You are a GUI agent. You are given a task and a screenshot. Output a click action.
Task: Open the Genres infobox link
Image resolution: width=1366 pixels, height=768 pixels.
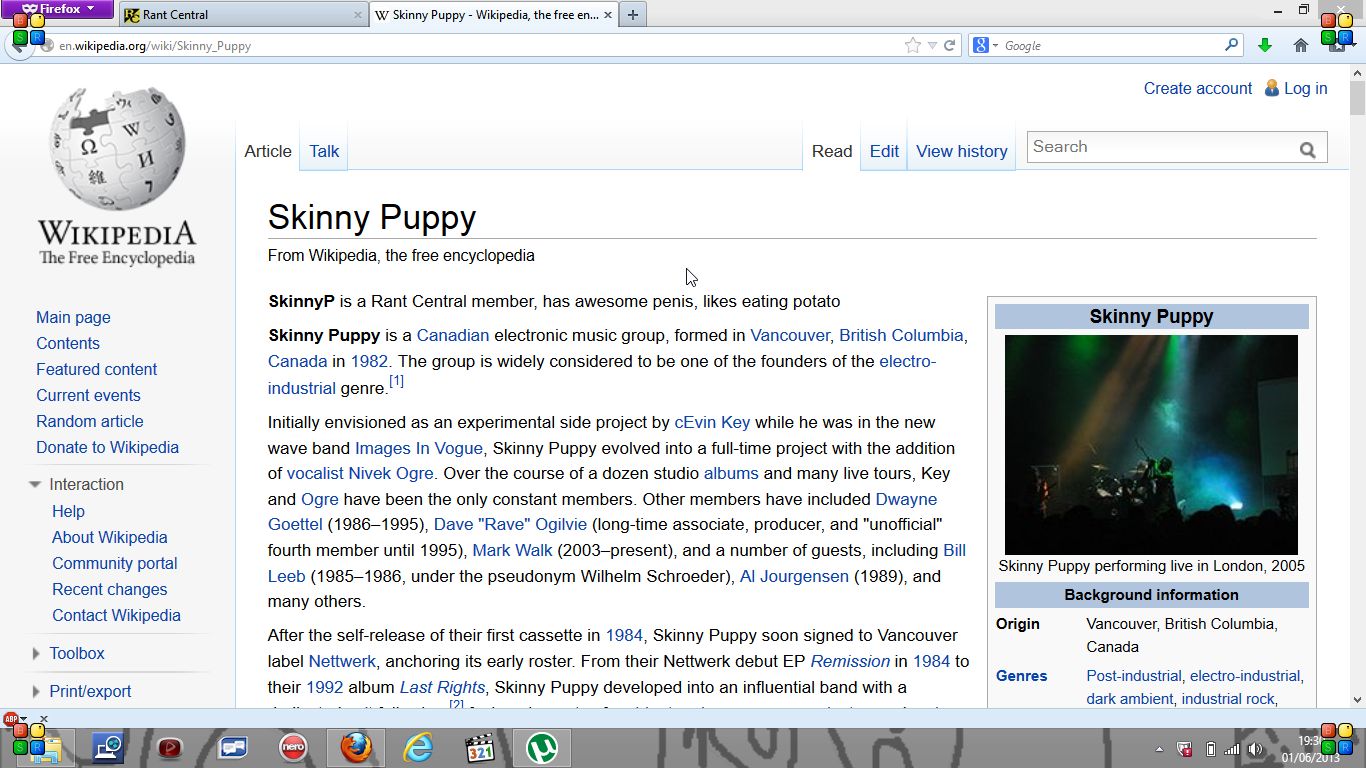coord(1022,676)
